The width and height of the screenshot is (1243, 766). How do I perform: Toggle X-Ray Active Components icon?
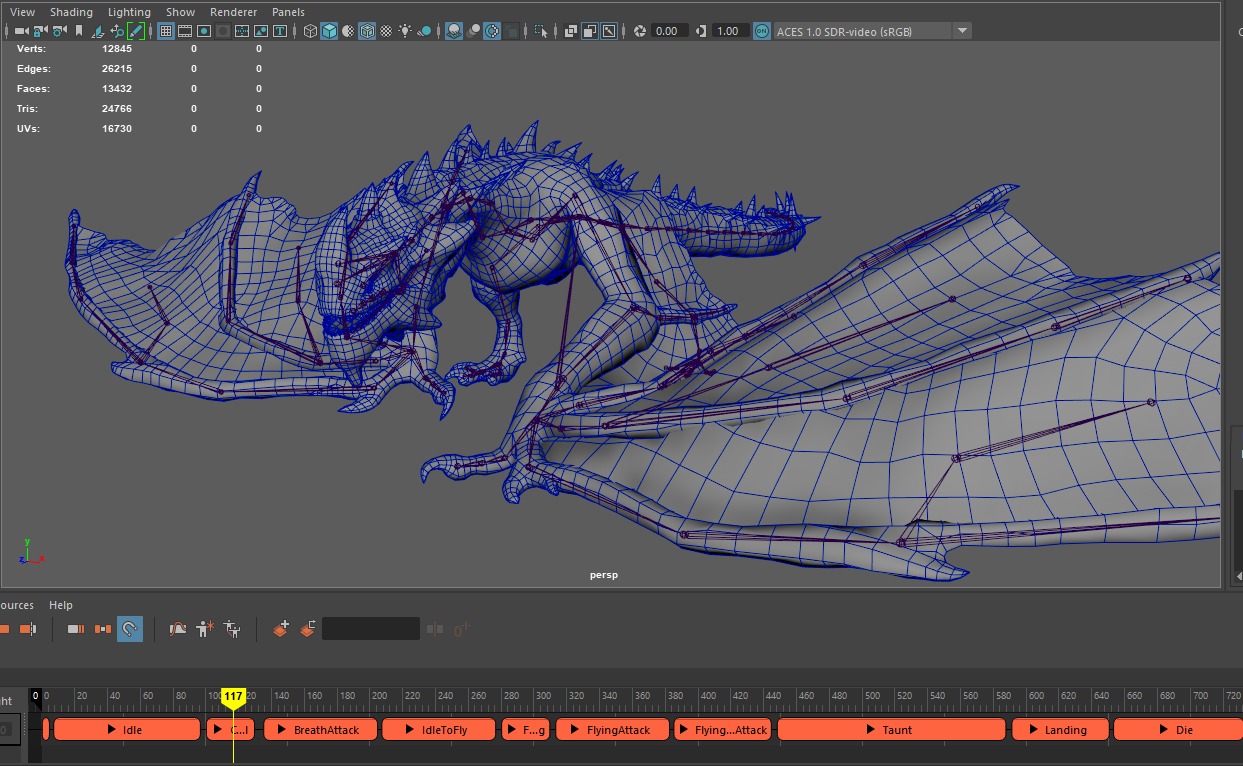point(590,31)
